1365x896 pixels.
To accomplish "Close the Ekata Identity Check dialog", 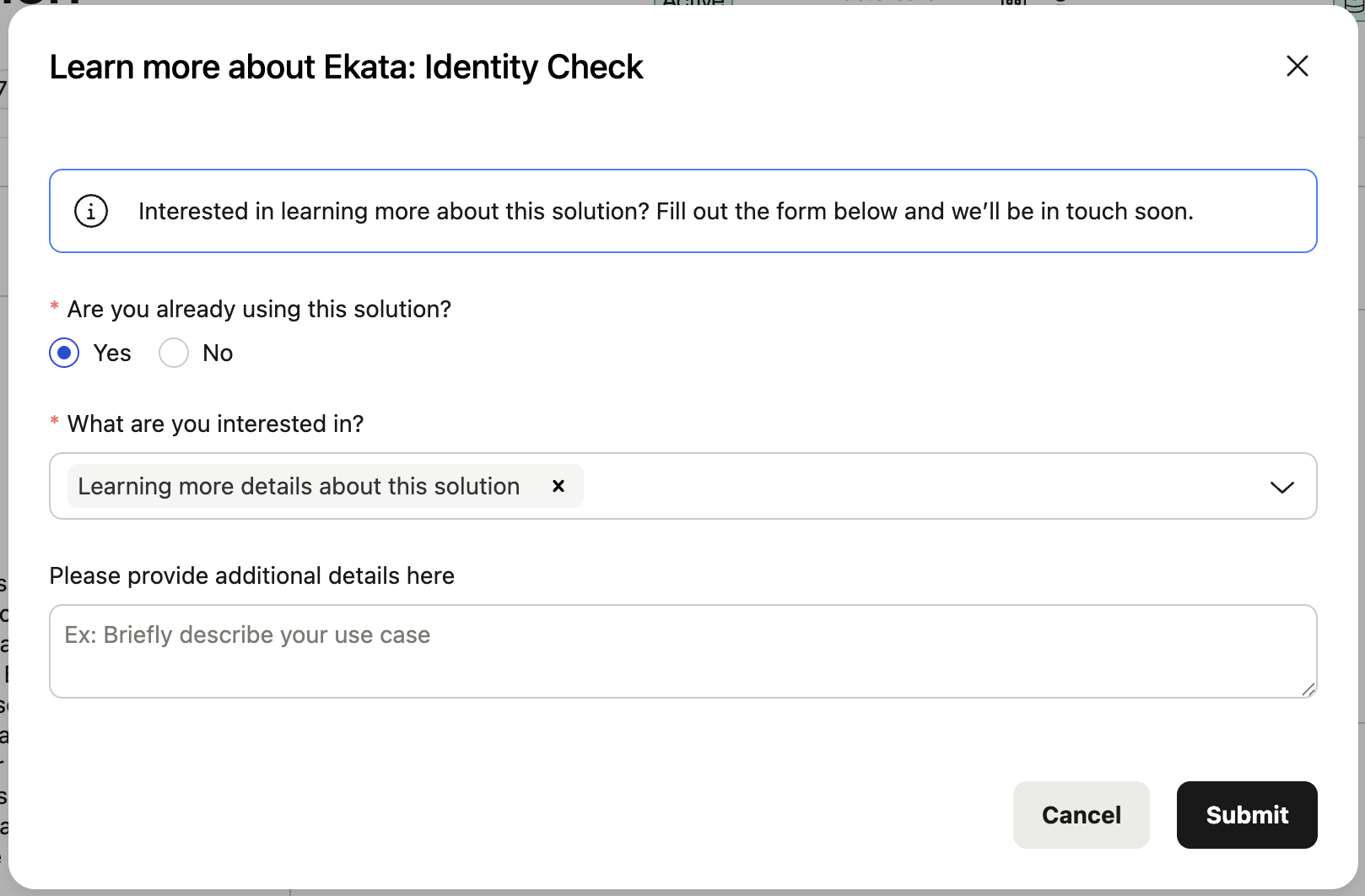I will click(x=1297, y=66).
